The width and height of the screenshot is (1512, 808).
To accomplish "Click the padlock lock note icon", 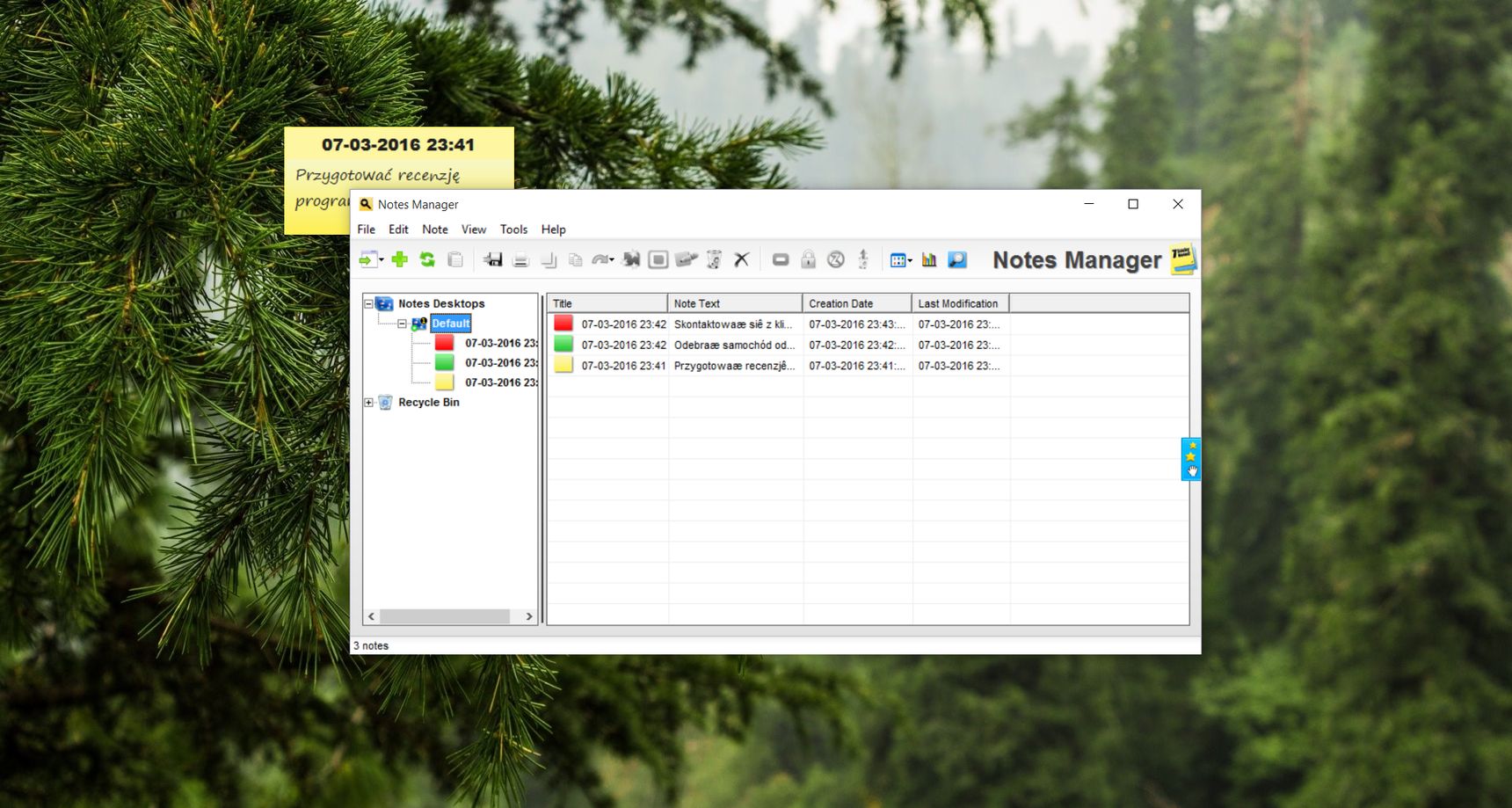I will [x=808, y=259].
